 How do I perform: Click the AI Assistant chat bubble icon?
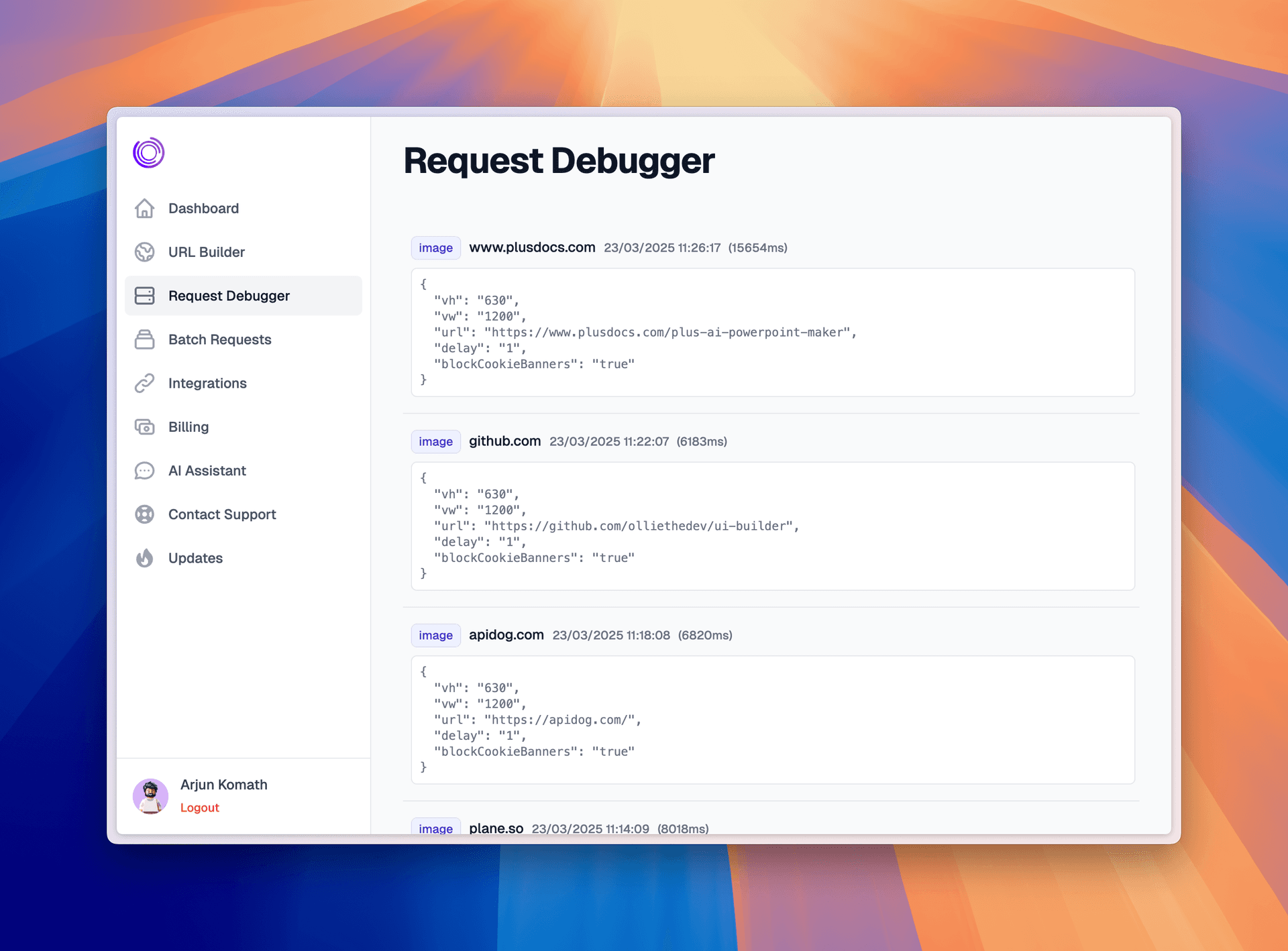click(144, 471)
